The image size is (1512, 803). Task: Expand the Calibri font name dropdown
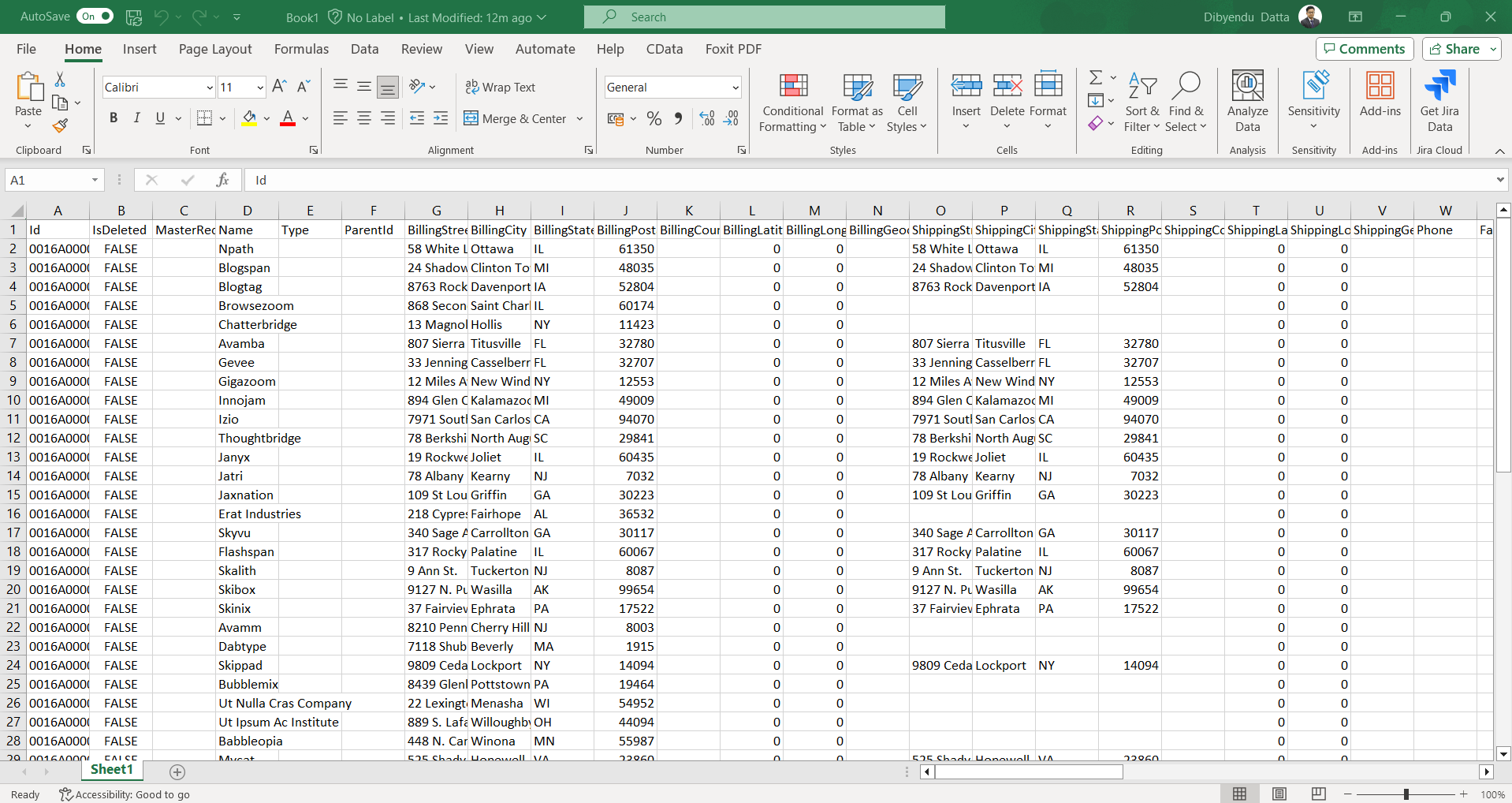(x=209, y=88)
